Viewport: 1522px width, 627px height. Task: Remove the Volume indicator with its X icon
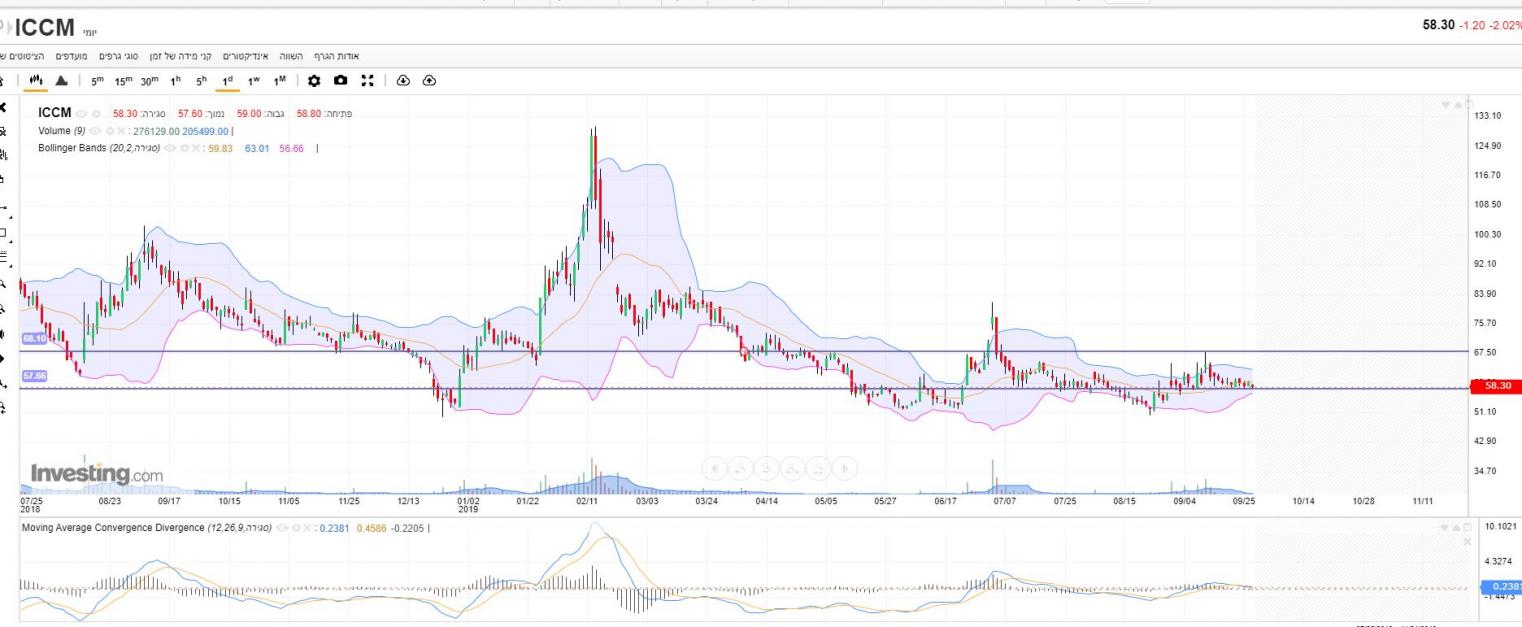121,131
